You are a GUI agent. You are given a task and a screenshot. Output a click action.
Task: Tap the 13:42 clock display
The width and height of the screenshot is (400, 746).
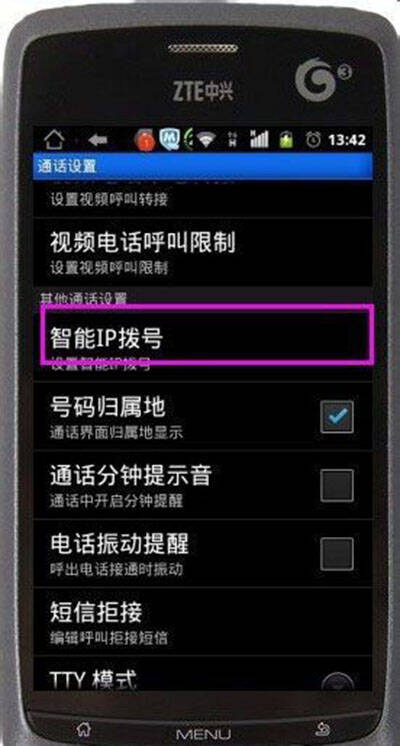(x=348, y=140)
